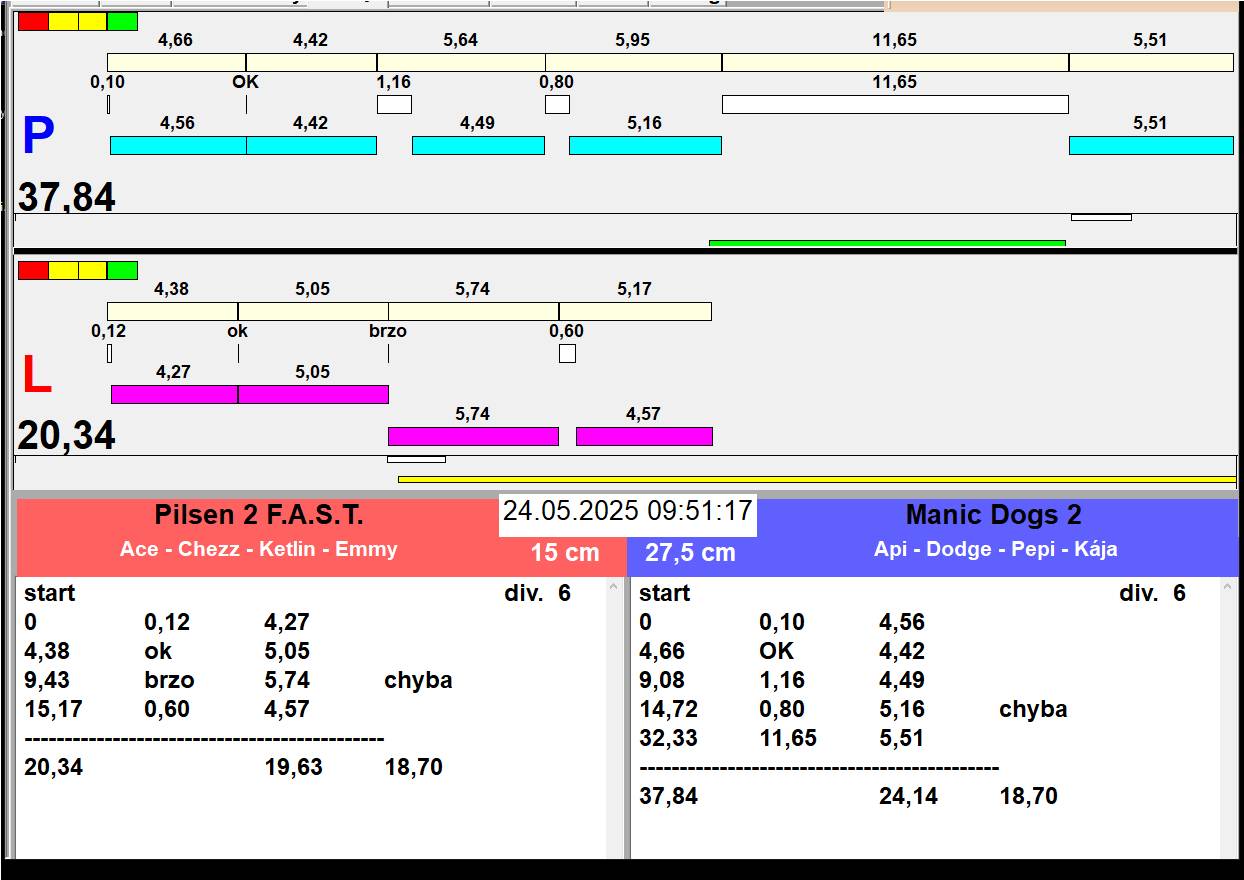Click the 24.05.2025 09:51:17 timestamp field
Viewport: 1244px width, 880px height.
tap(627, 512)
